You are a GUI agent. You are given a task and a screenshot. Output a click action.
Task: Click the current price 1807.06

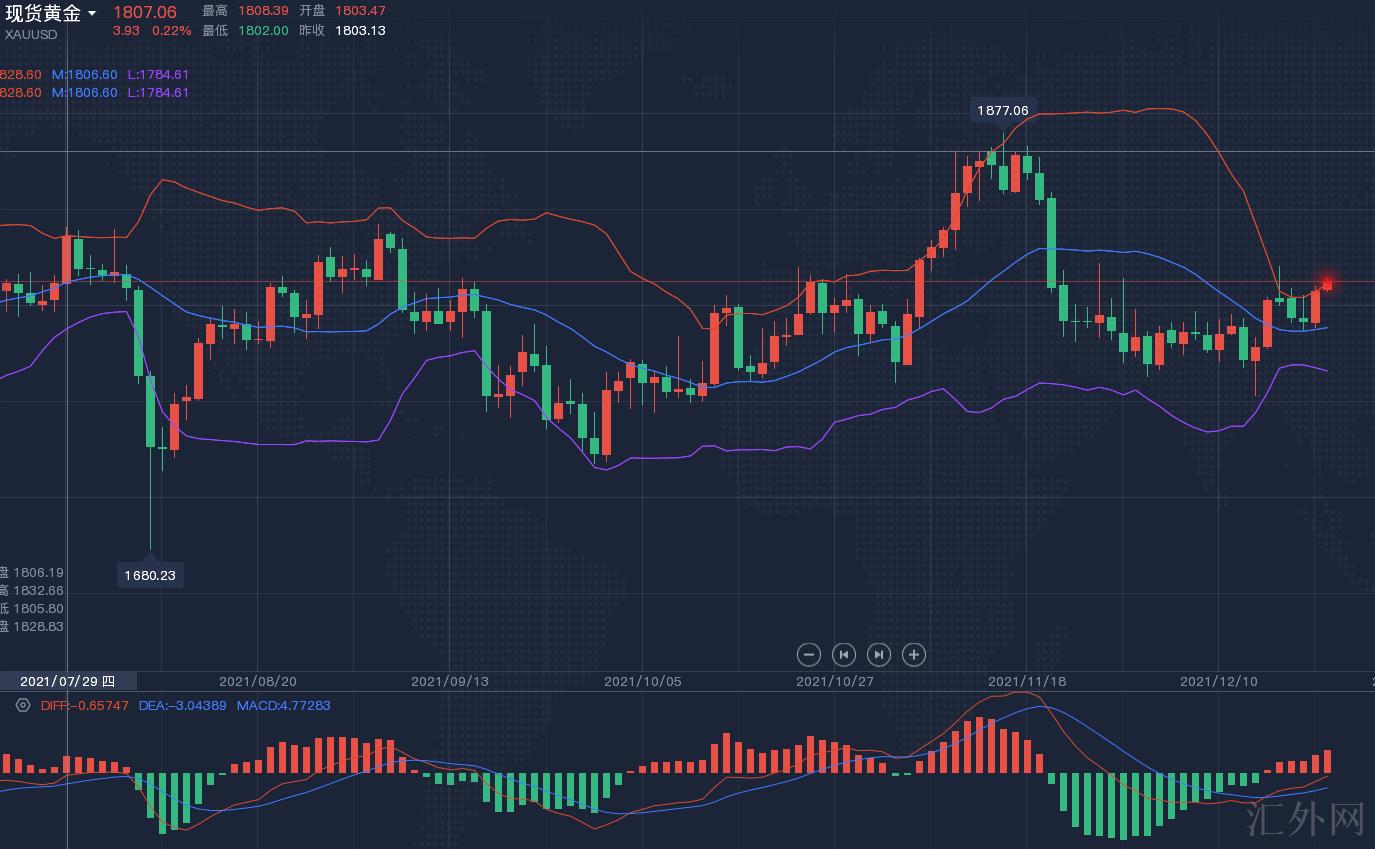tap(144, 12)
